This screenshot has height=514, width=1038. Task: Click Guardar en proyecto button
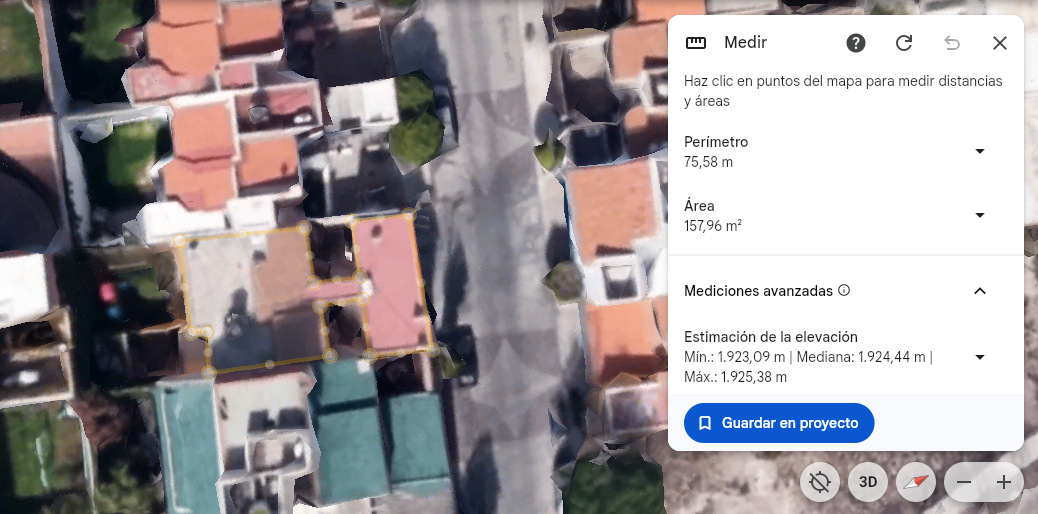click(x=779, y=423)
